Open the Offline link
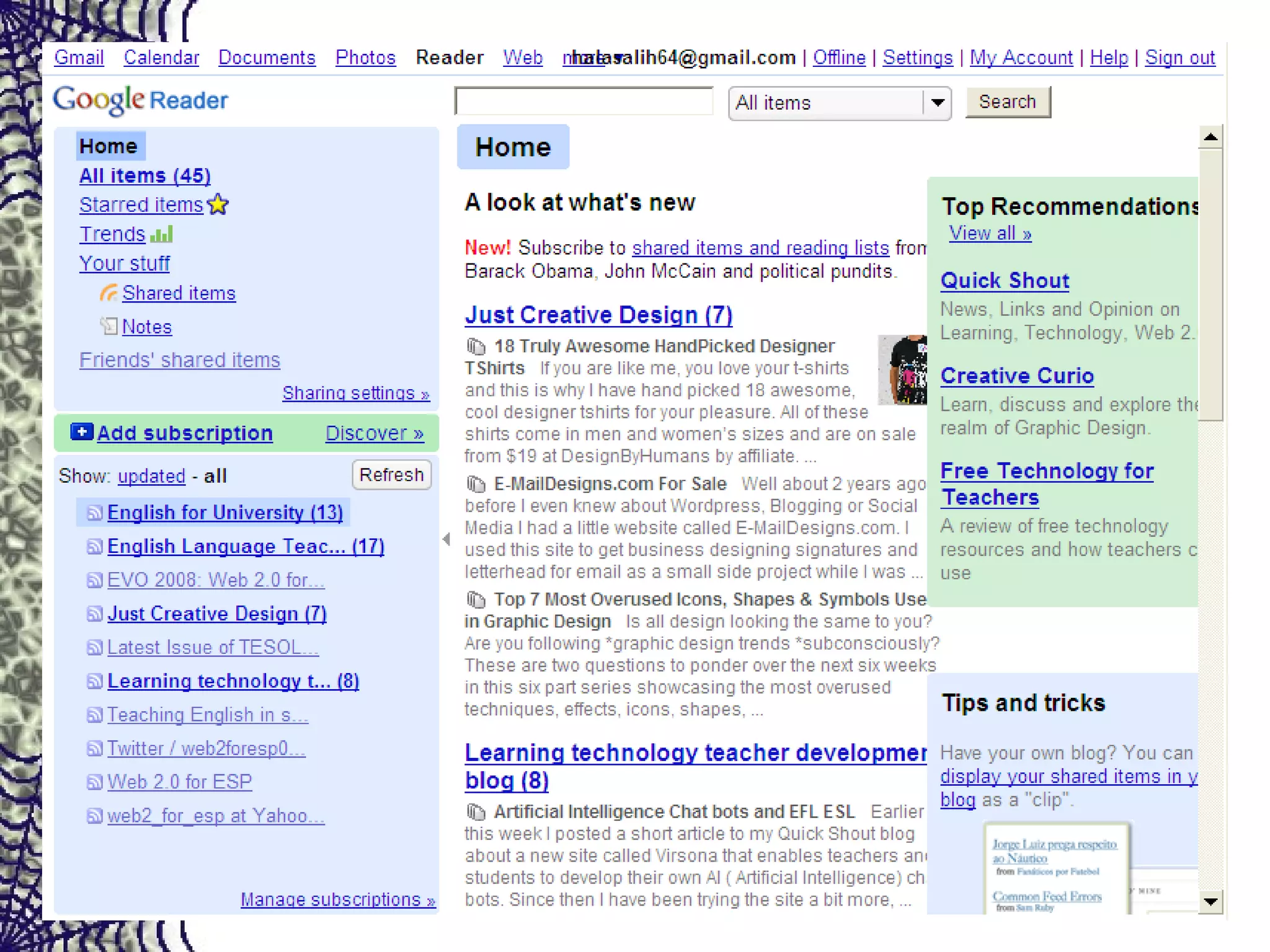This screenshot has width=1270, height=952. tap(839, 58)
